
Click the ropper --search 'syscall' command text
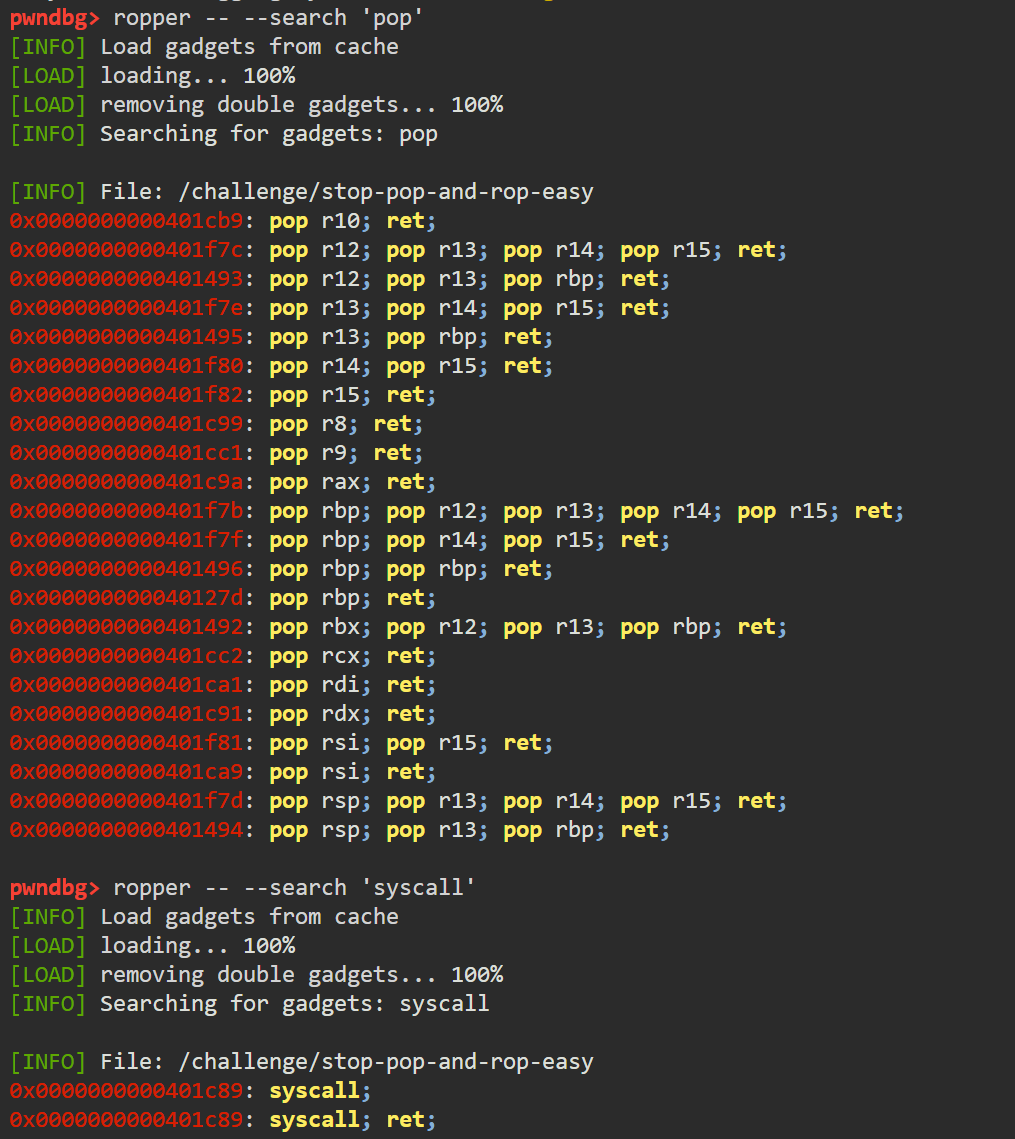coord(294,888)
